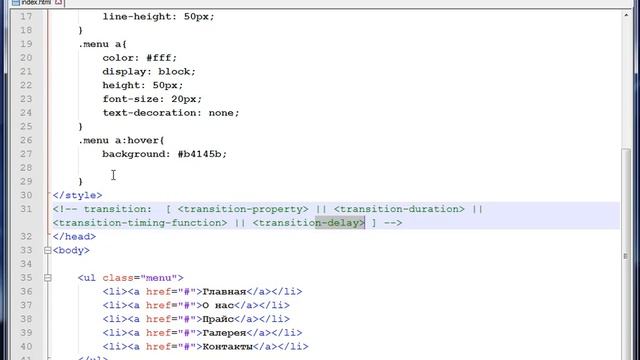The image size is (640, 360).
Task: Click the 'Галерея' list item line
Action: point(202,333)
